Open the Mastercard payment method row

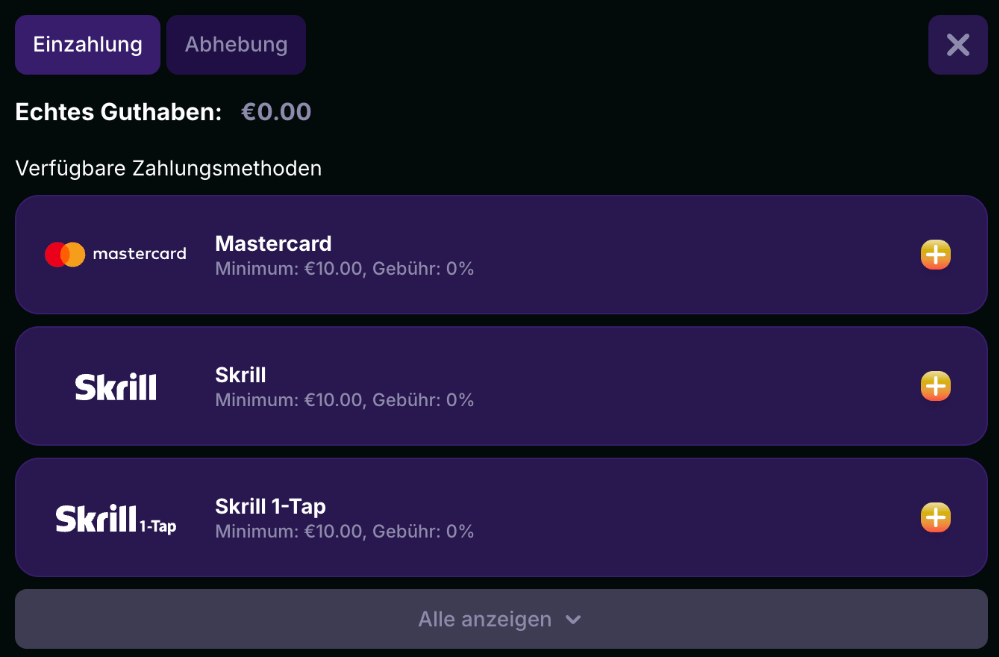(500, 254)
